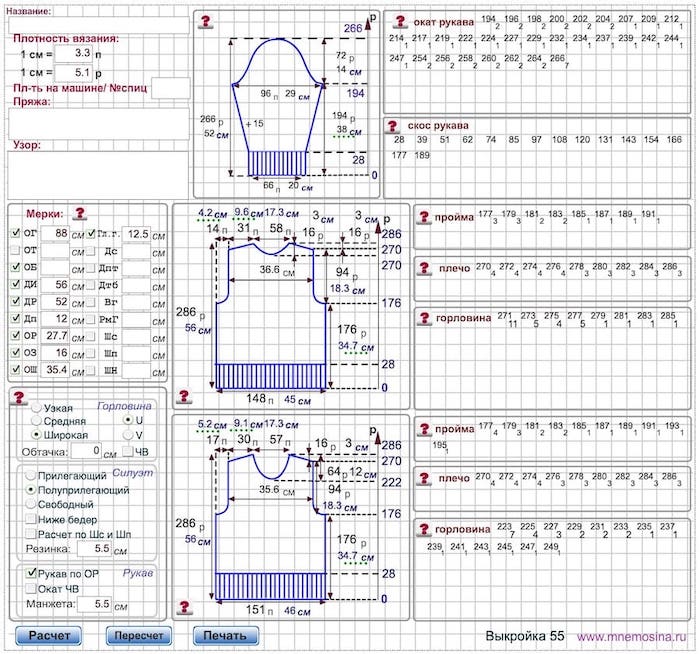Click help icon next to скос рукава
The image size is (700, 654).
[392, 126]
